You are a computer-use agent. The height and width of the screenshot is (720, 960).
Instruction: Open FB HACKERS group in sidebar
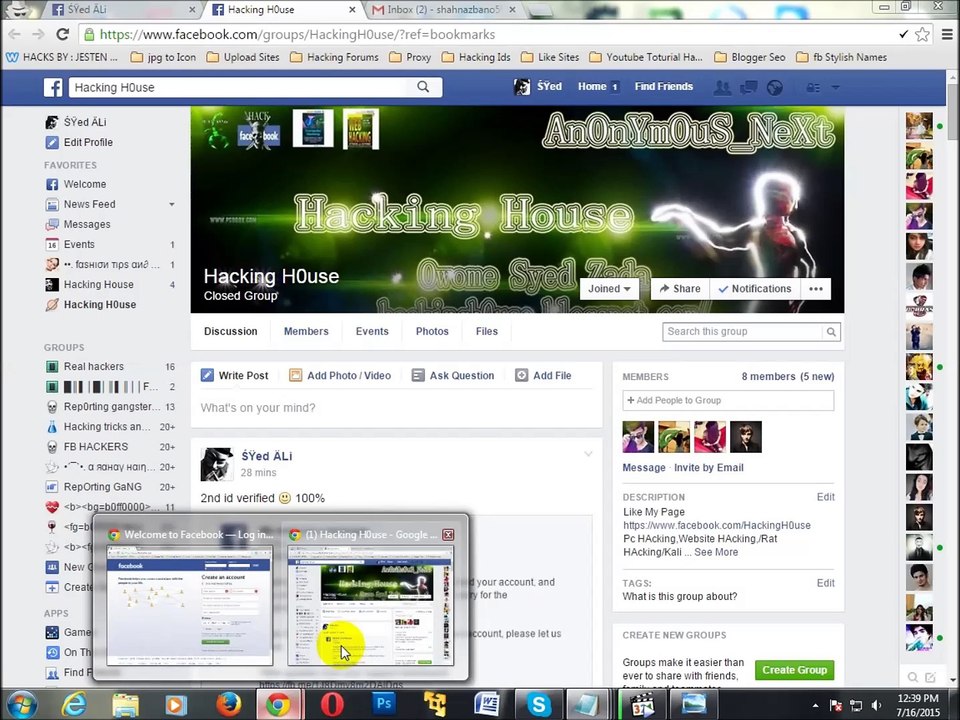[96, 447]
